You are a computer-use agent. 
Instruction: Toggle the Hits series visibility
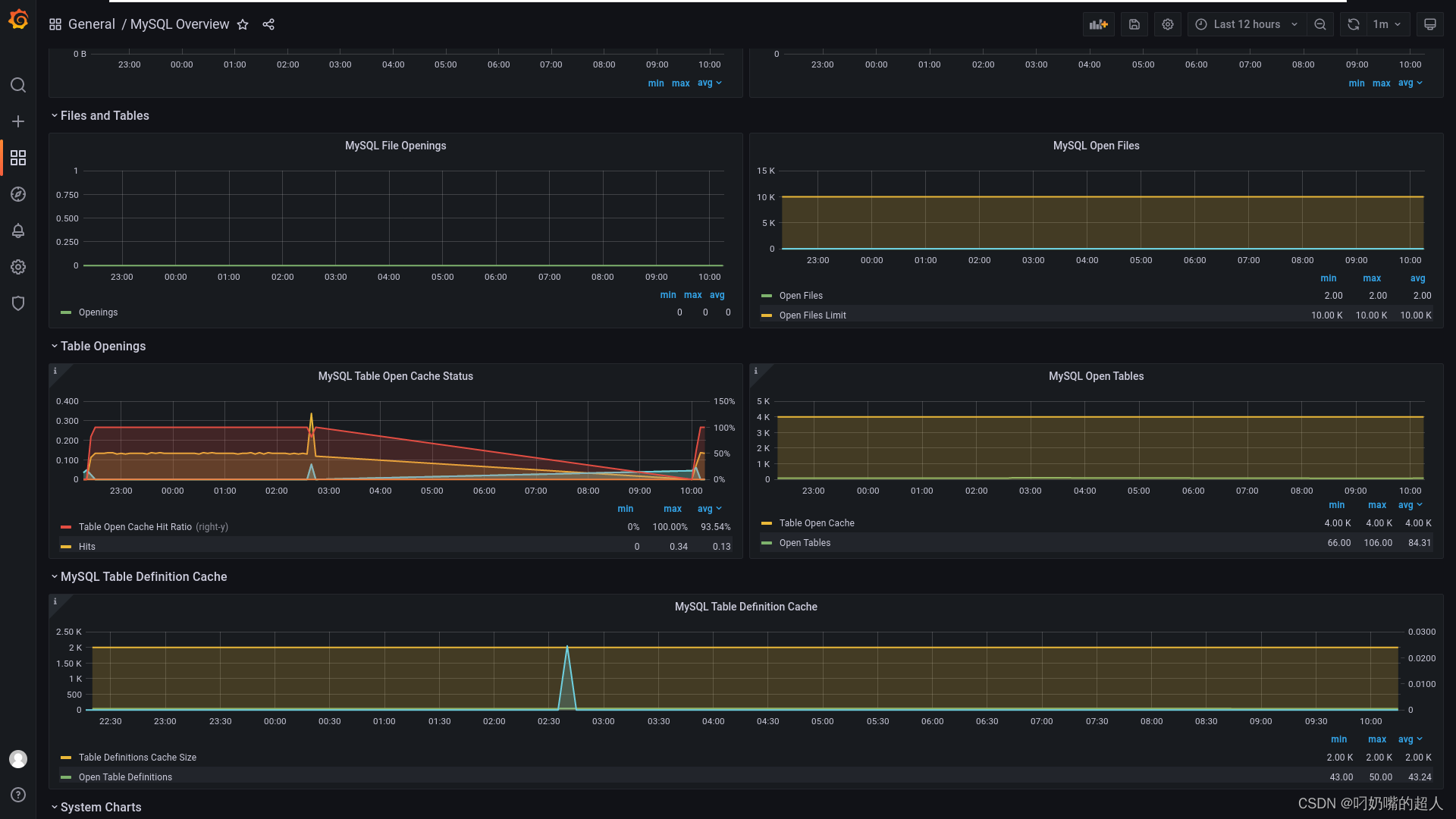87,547
